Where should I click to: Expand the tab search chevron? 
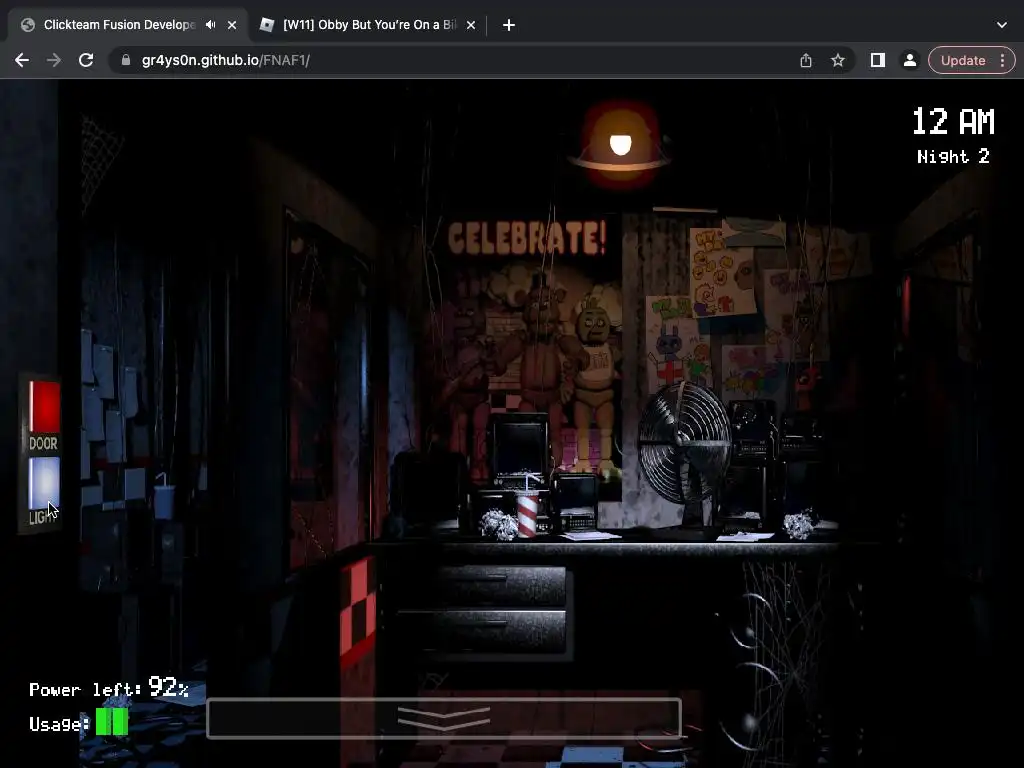coord(1002,25)
